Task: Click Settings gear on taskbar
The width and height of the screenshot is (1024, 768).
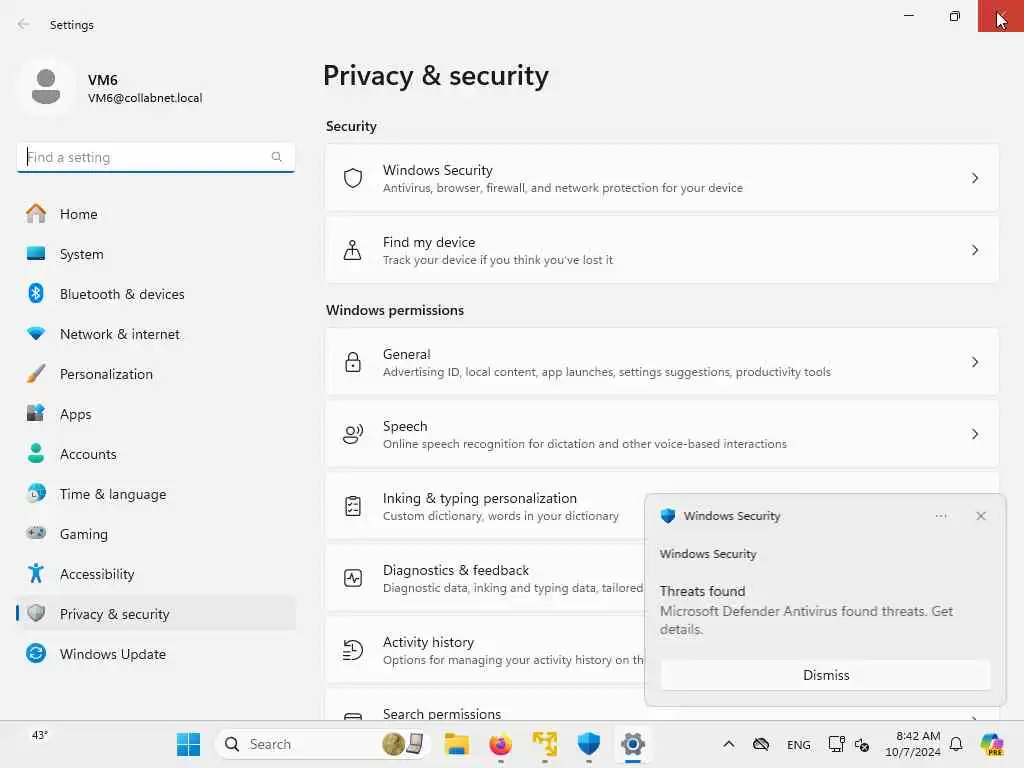Action: point(632,744)
